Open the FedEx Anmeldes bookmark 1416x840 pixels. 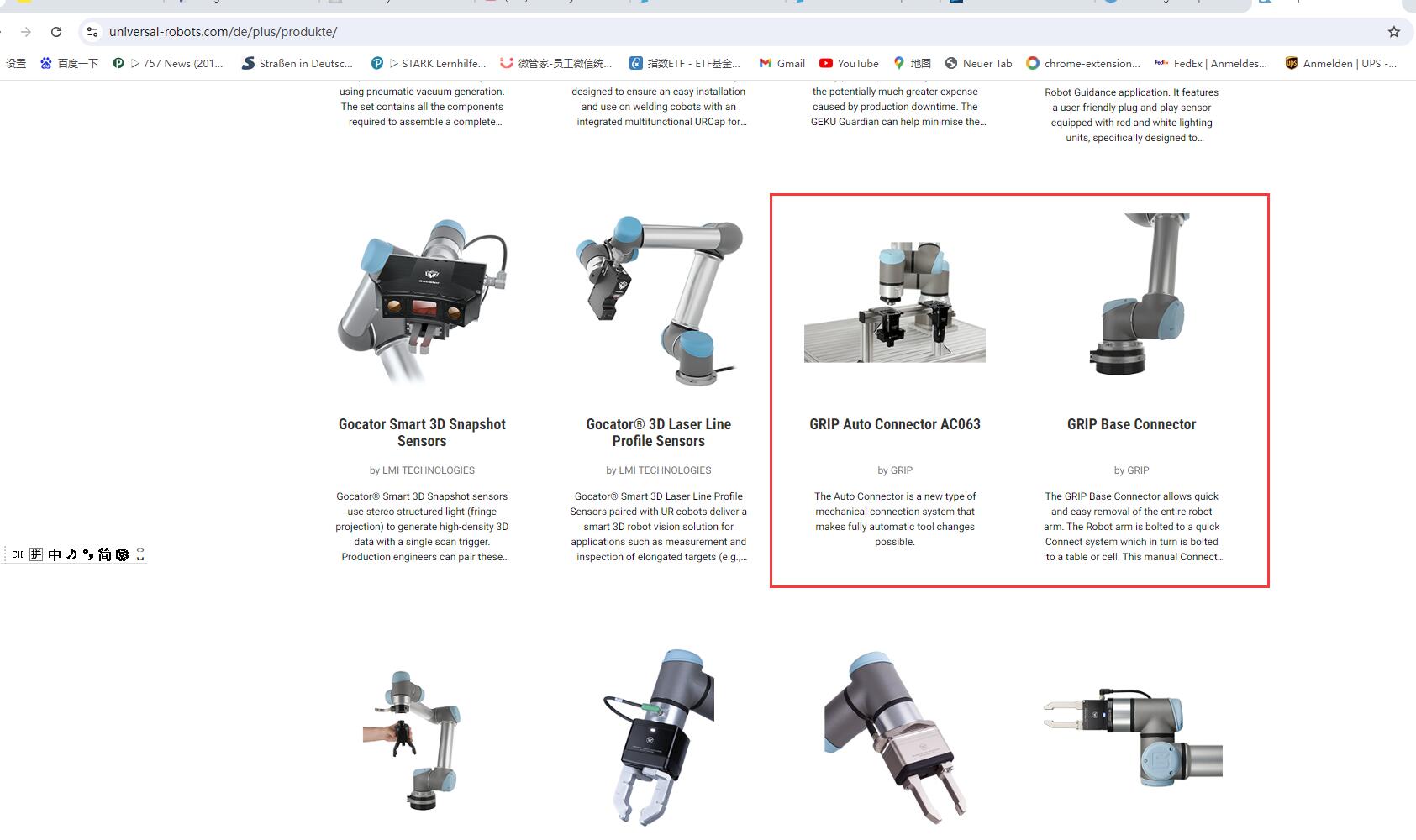tap(1211, 63)
